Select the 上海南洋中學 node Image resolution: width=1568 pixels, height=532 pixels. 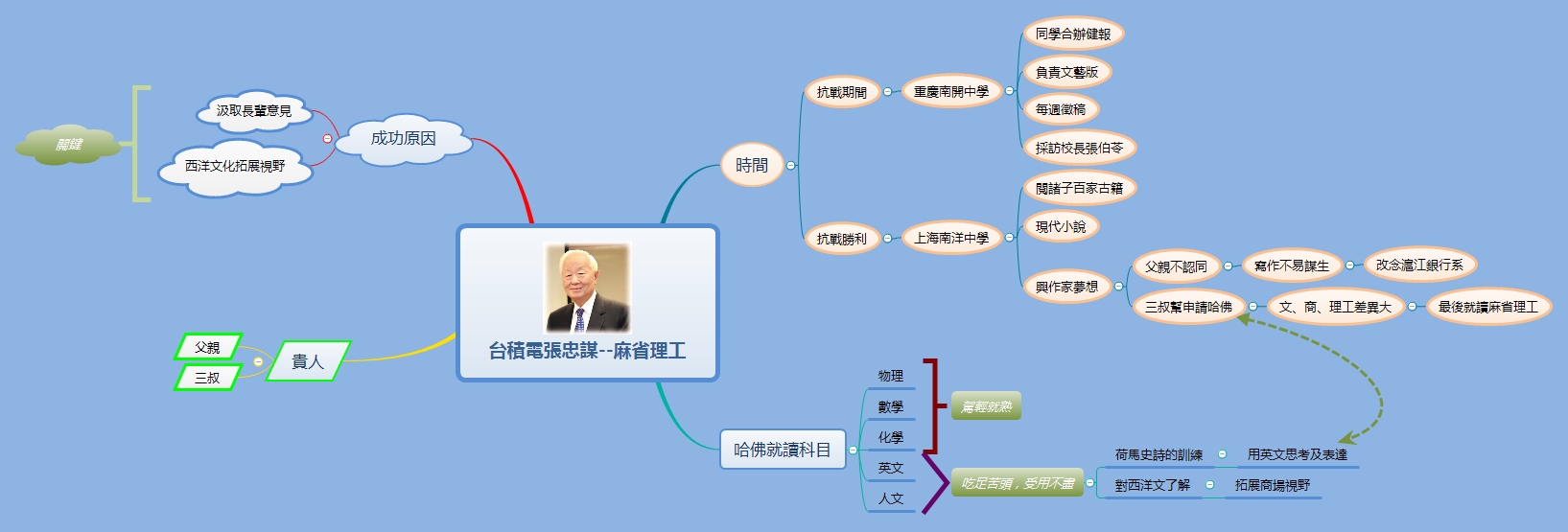pyautogui.click(x=951, y=238)
